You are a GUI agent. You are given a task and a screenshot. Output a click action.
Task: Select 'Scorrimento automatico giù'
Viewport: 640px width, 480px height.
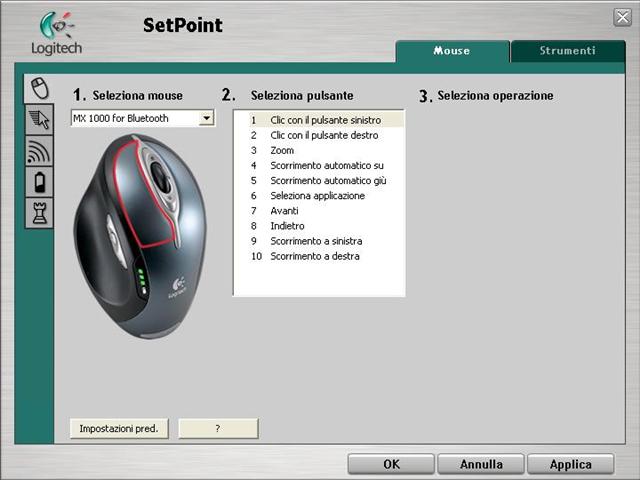click(x=328, y=180)
